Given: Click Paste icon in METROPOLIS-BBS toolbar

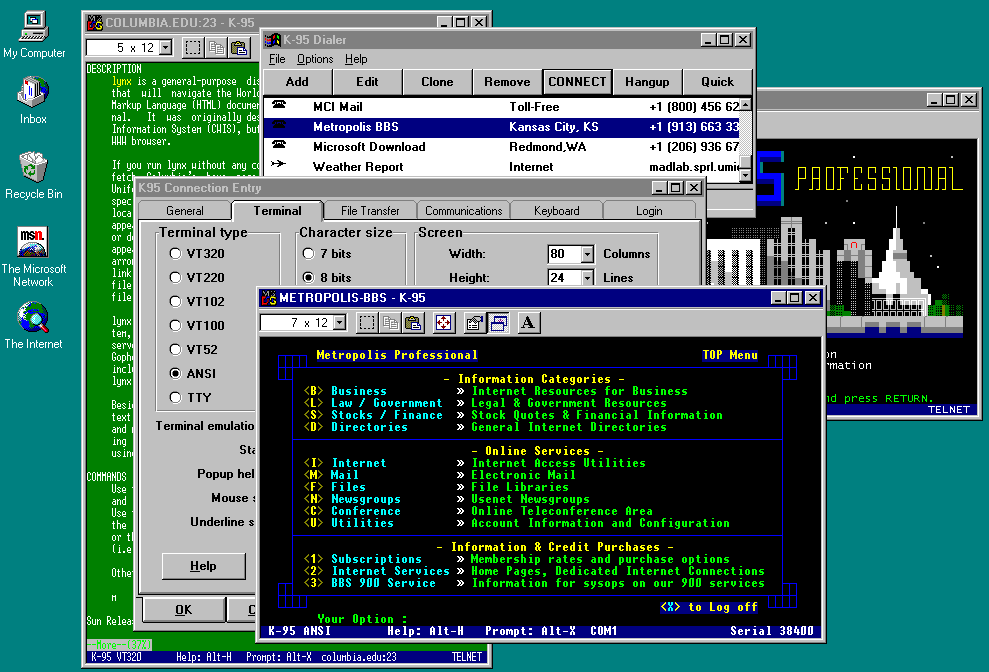Looking at the screenshot, I should (412, 322).
